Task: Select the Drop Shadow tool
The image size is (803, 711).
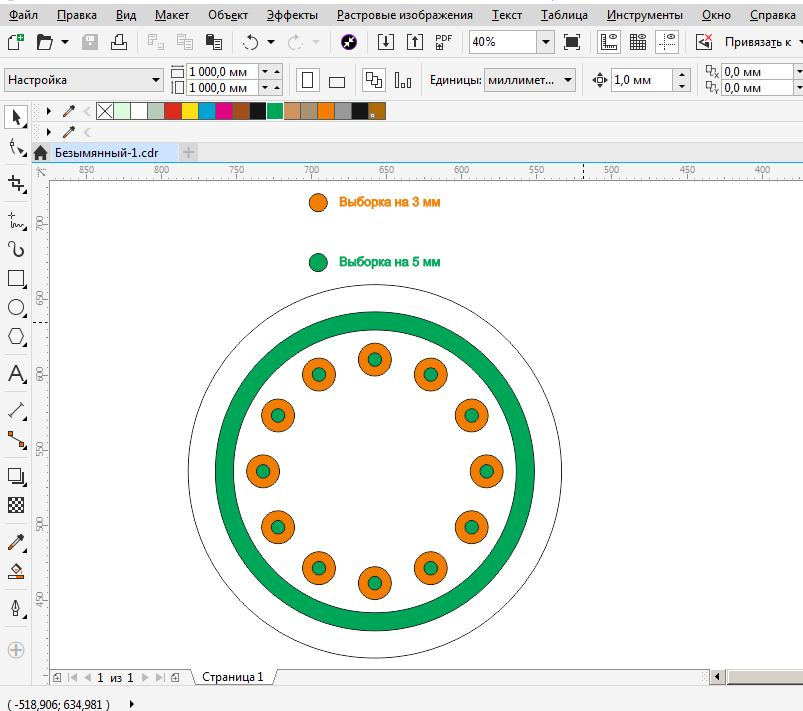Action: point(16,476)
